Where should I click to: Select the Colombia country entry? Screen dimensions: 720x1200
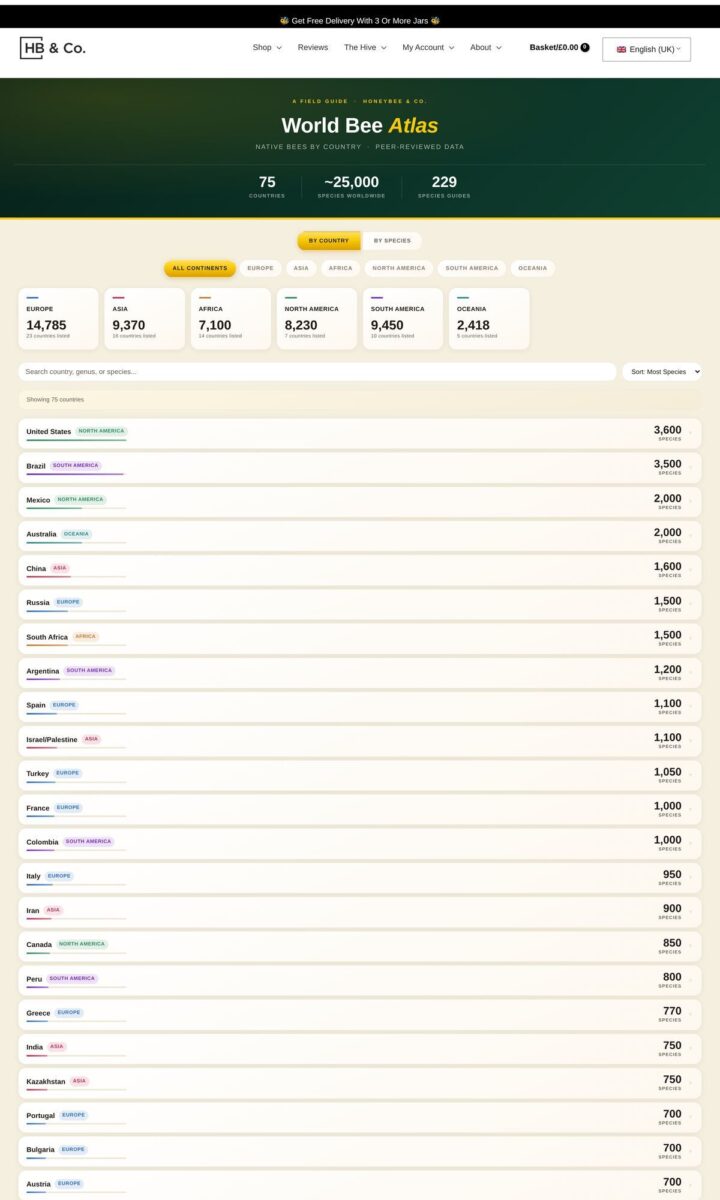360,843
